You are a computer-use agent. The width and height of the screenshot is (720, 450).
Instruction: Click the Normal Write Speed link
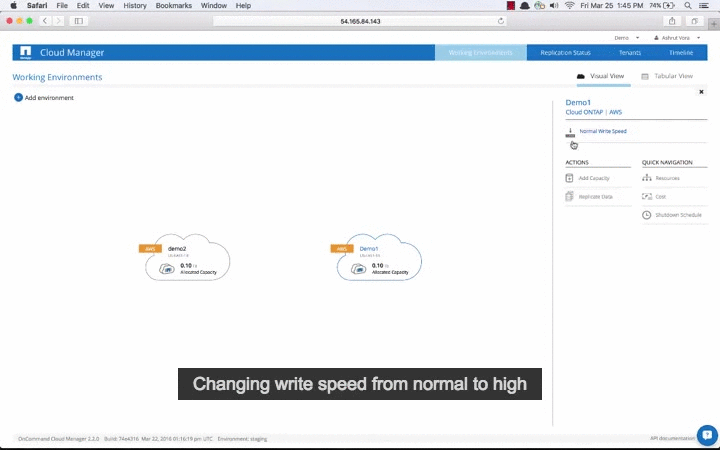[x=603, y=131]
